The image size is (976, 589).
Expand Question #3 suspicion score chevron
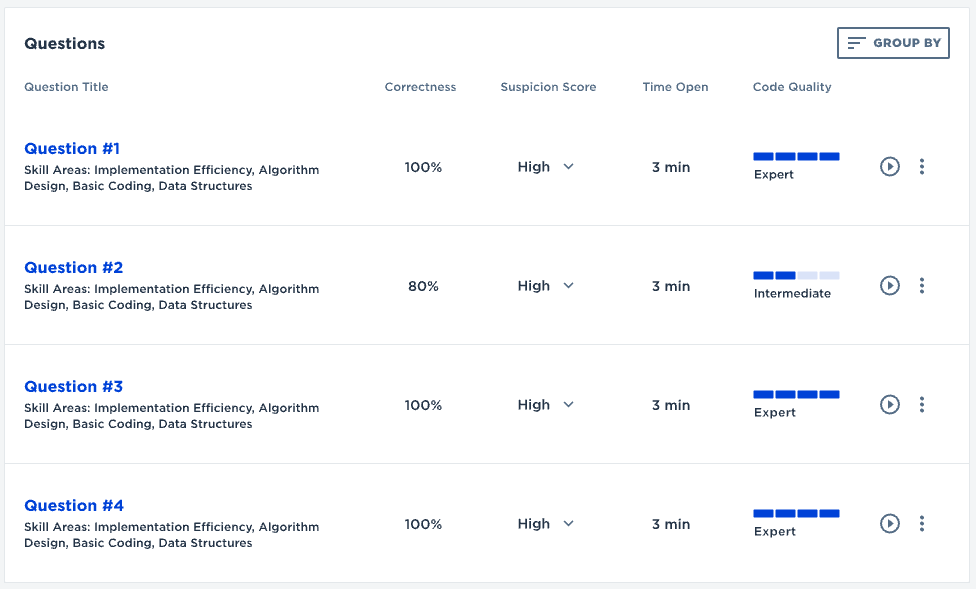pyautogui.click(x=568, y=405)
